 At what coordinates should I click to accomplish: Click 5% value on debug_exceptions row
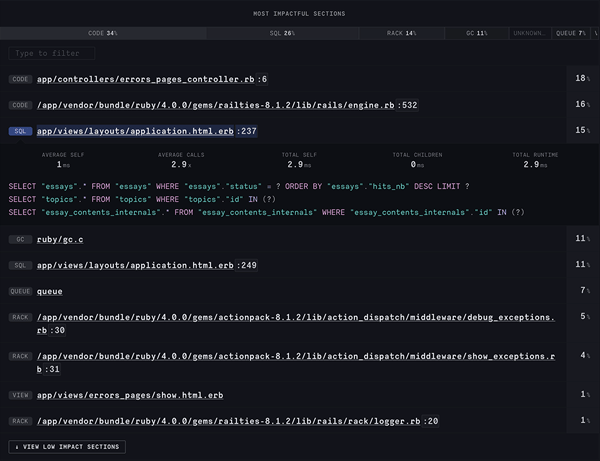[585, 316]
